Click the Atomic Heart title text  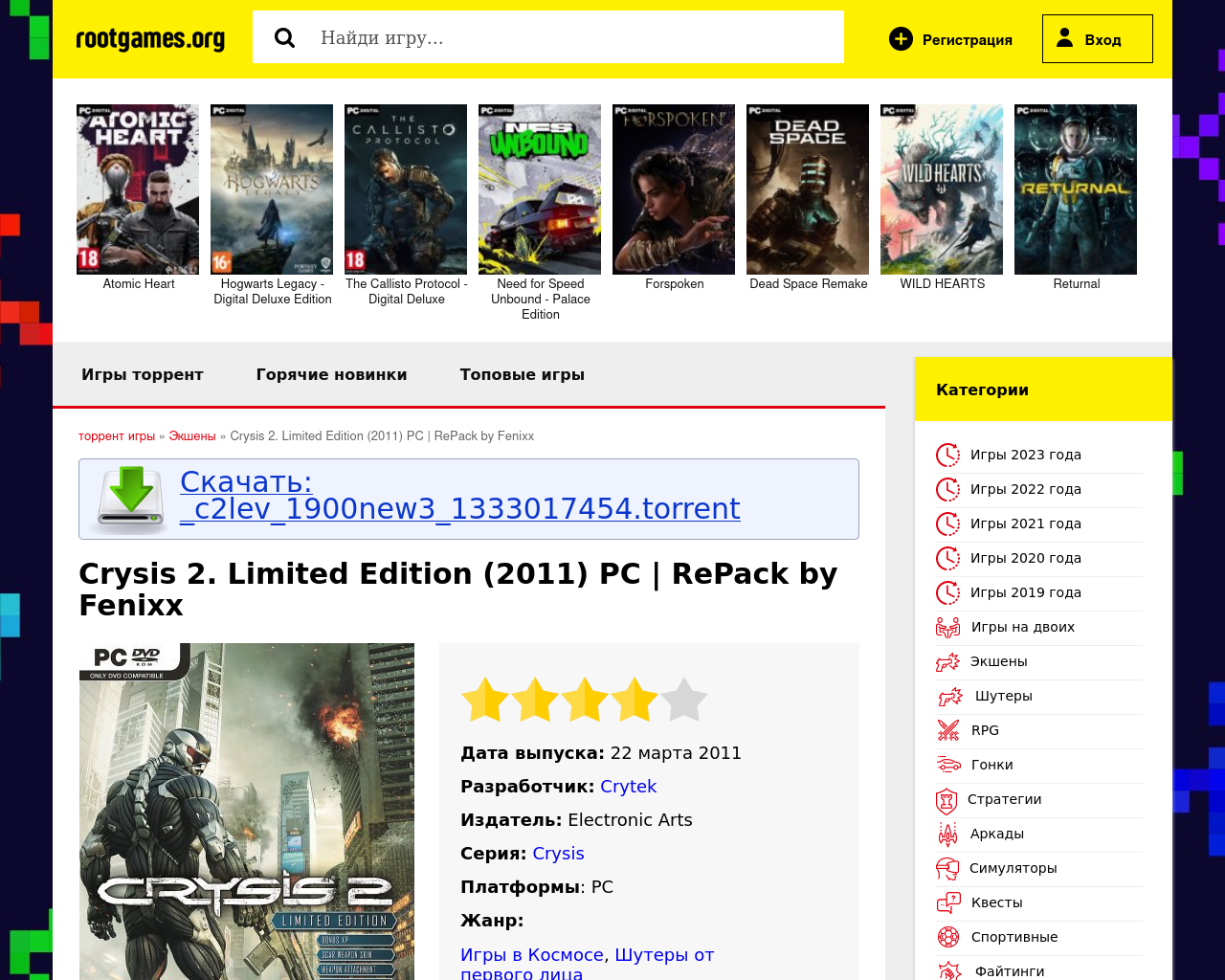pos(139,284)
